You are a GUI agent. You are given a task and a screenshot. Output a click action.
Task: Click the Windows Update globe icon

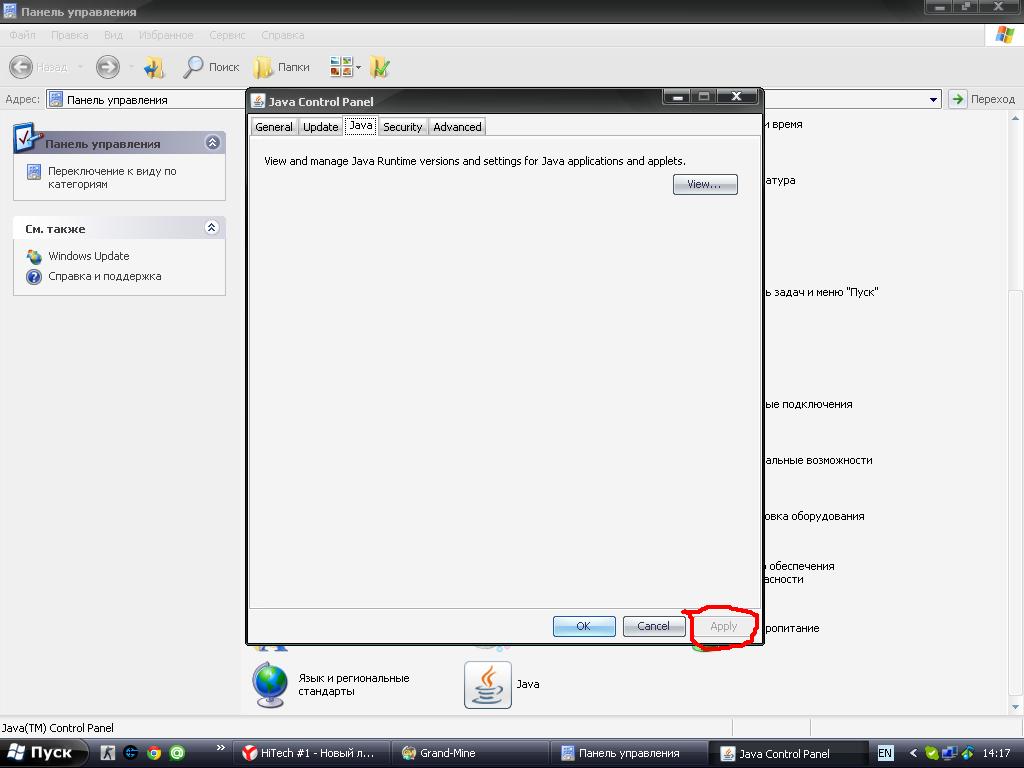pyautogui.click(x=34, y=257)
